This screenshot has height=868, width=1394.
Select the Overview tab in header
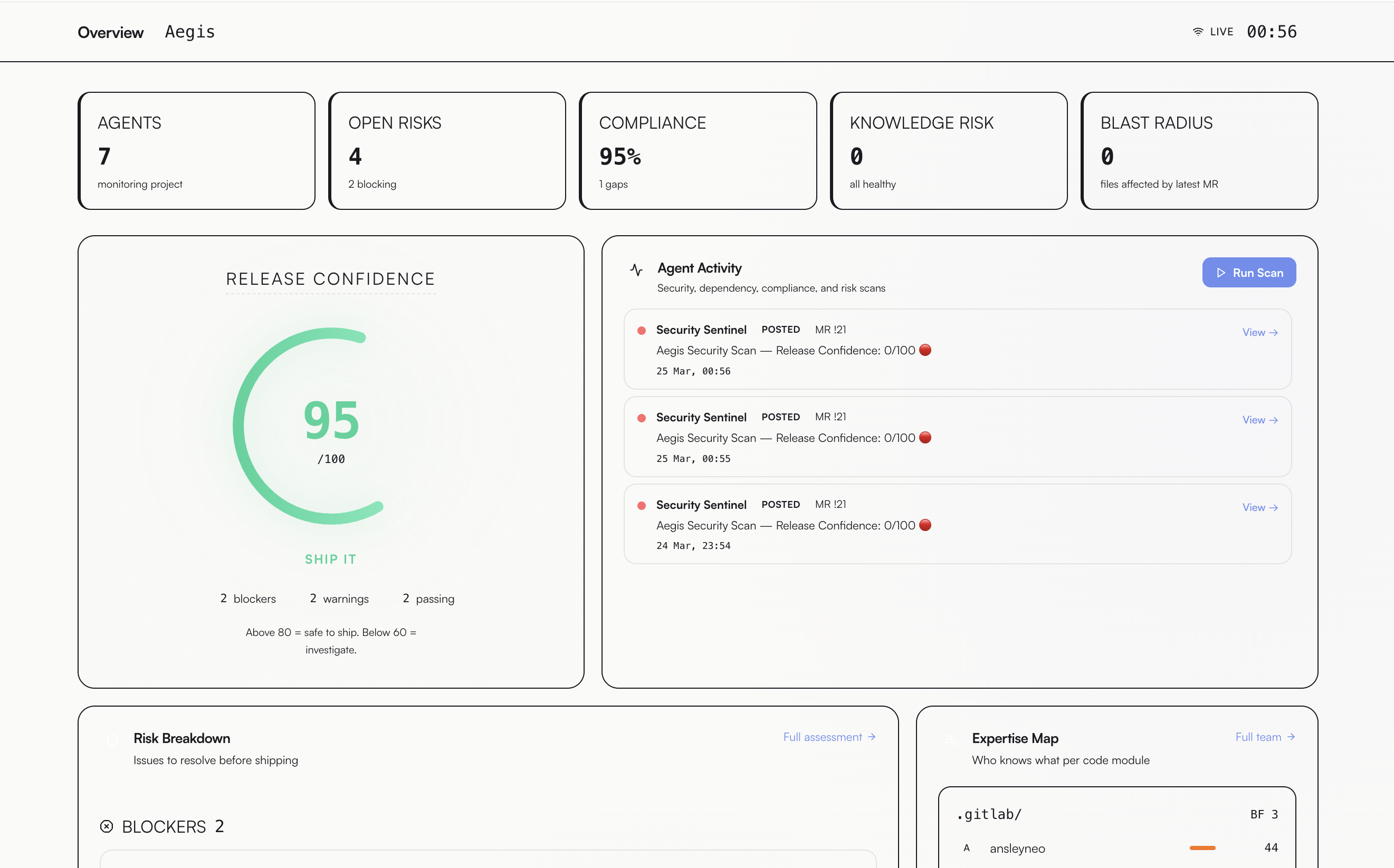[110, 32]
